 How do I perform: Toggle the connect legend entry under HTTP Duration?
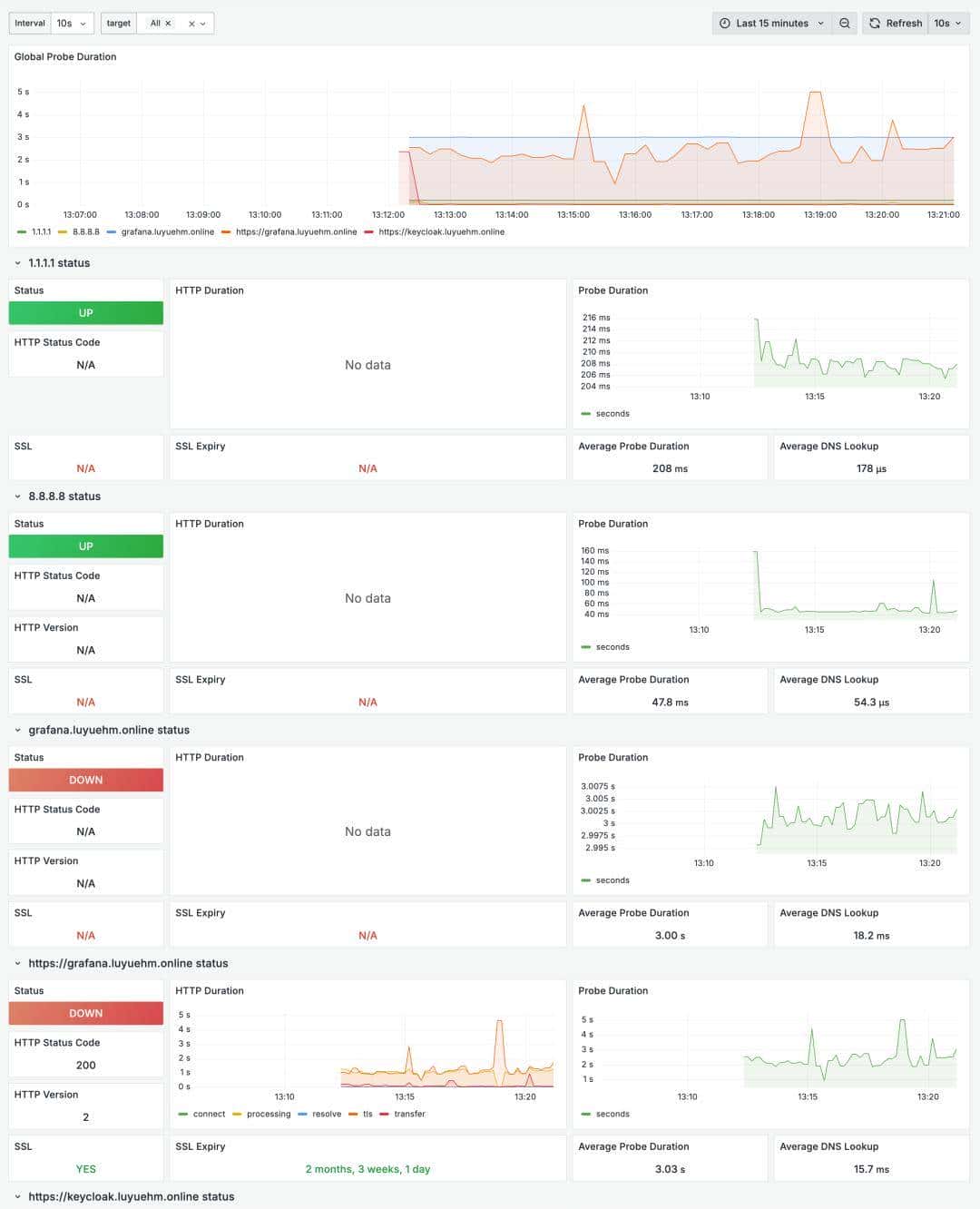[208, 1114]
